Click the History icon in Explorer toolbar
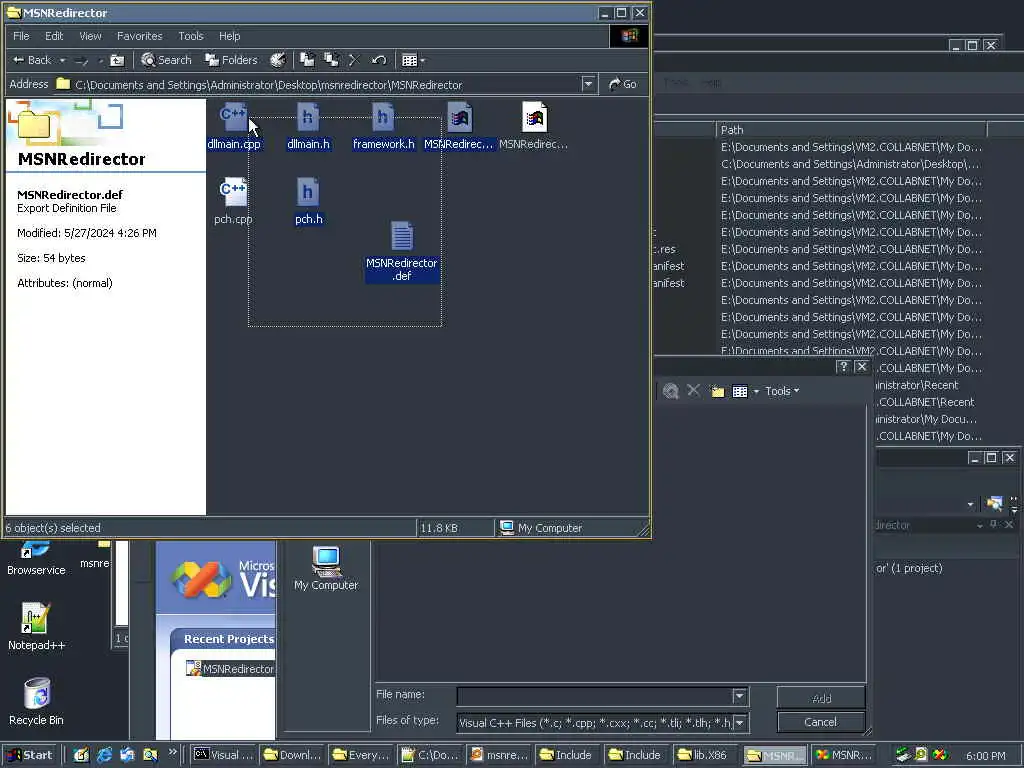 (278, 61)
